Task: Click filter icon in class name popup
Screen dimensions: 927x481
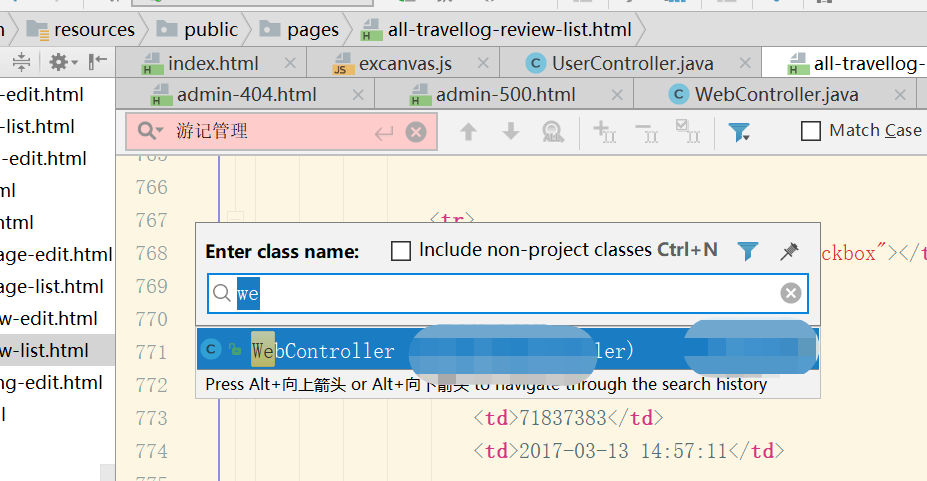Action: click(748, 251)
